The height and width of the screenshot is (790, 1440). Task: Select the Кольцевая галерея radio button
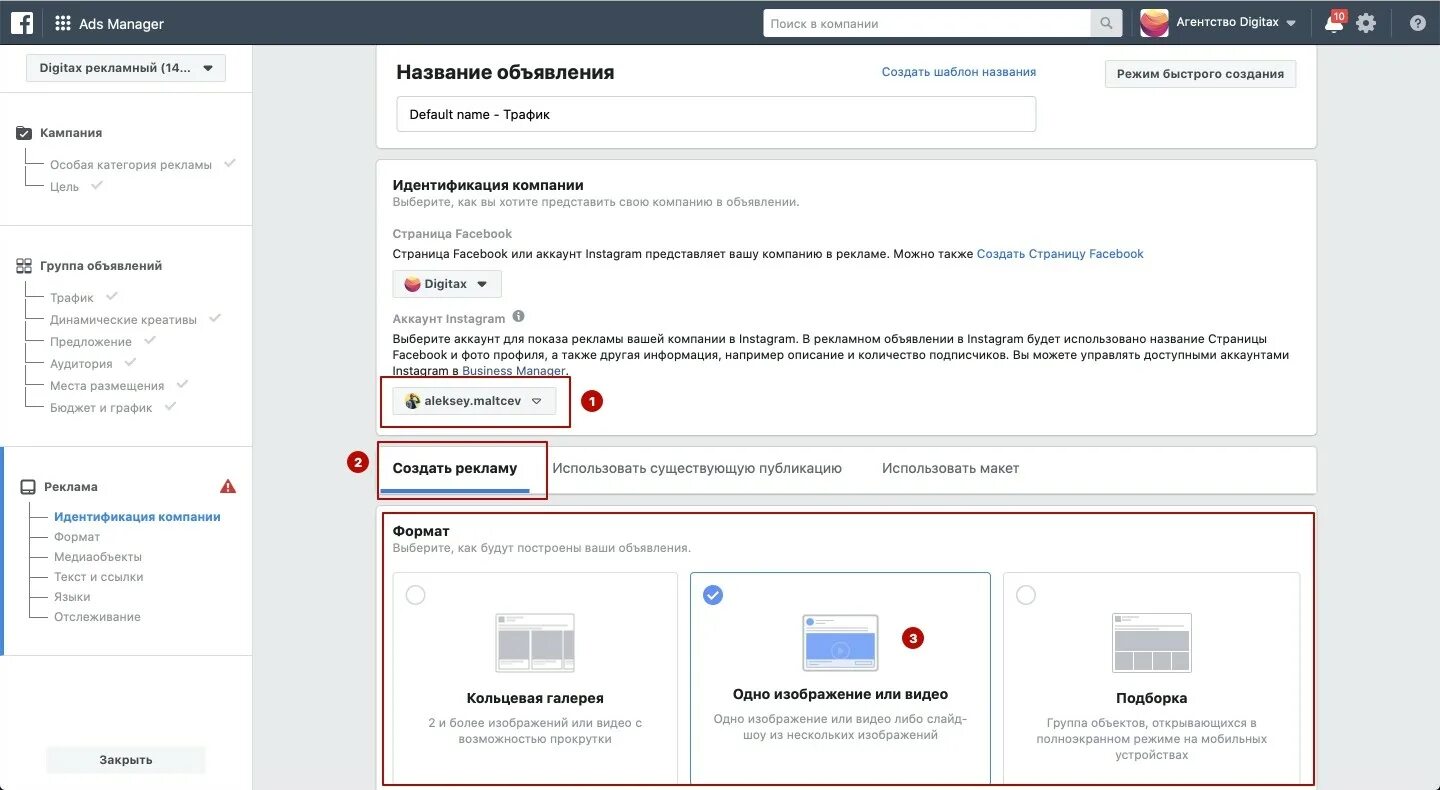pos(415,595)
